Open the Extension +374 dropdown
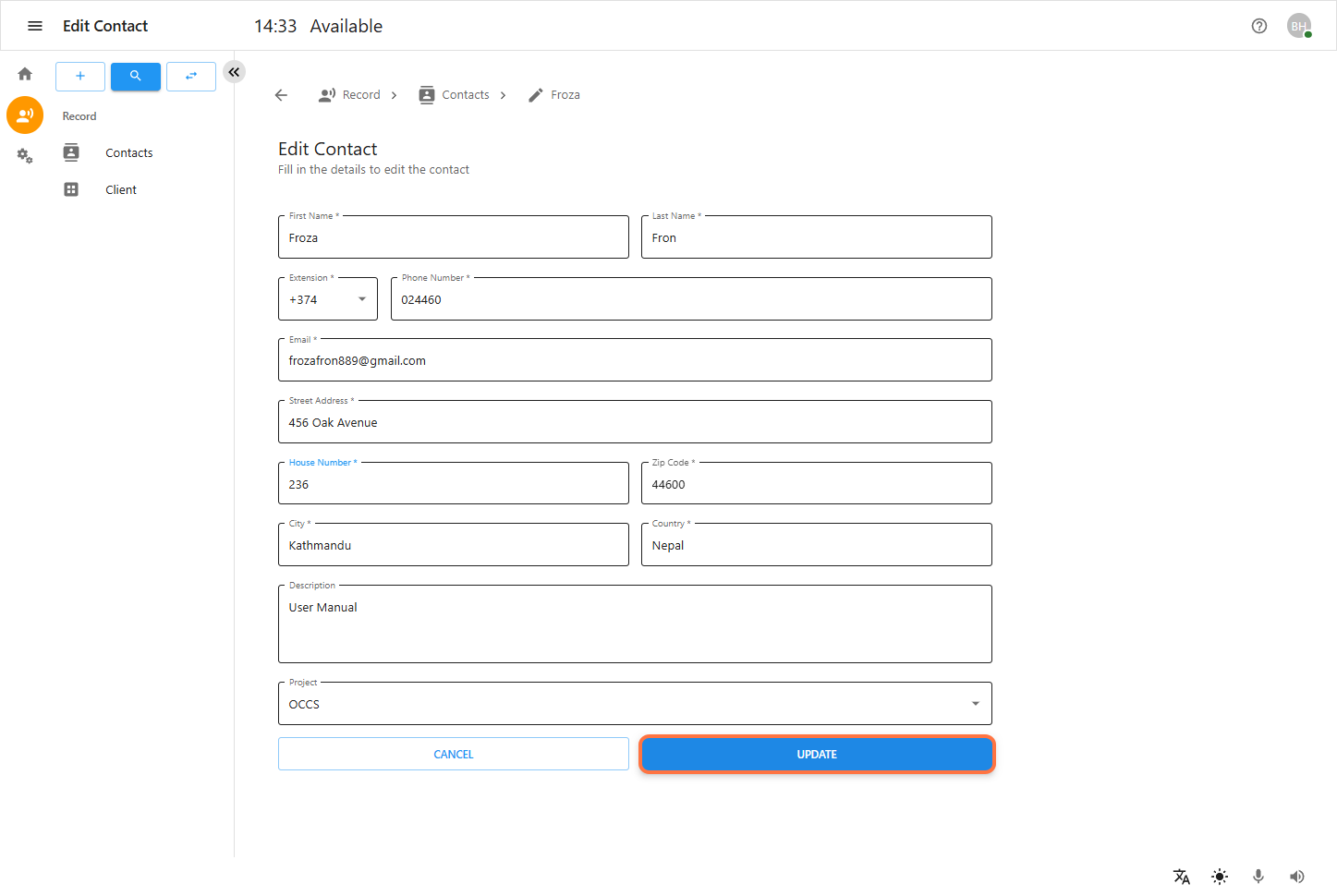Image resolution: width=1337 pixels, height=896 pixels. [x=328, y=299]
